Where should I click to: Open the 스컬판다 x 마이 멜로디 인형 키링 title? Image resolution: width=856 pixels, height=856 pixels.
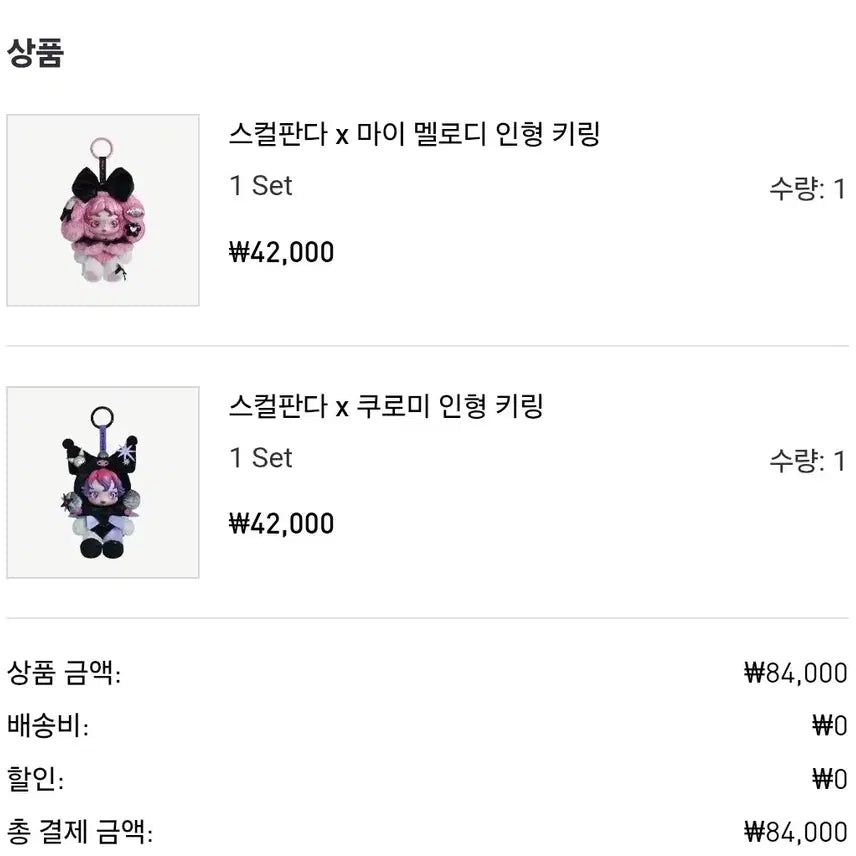point(414,134)
